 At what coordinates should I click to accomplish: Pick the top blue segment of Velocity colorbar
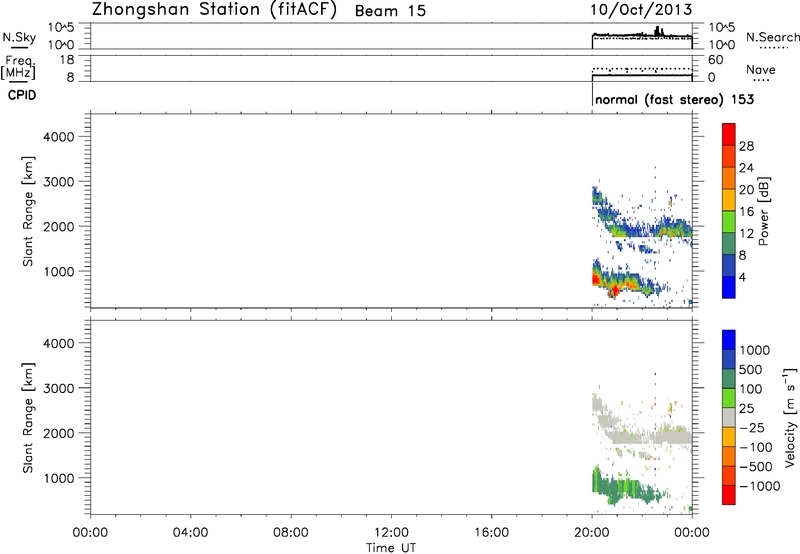click(x=729, y=340)
